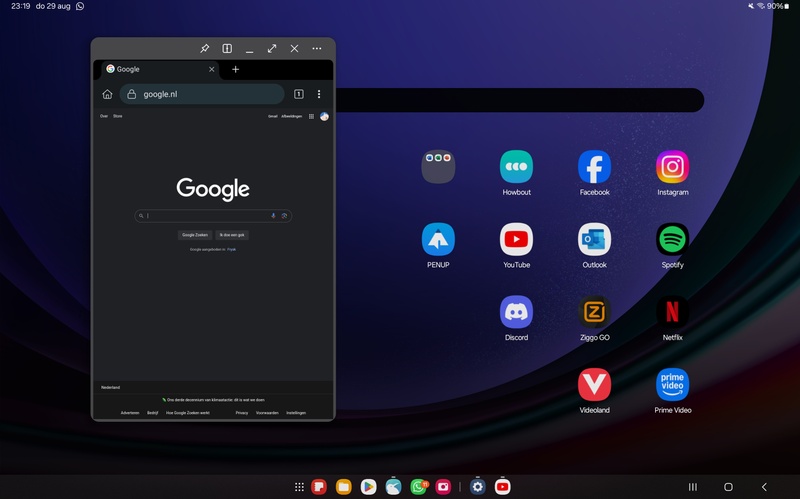800x499 pixels.
Task: Open WhatsApp from the taskbar
Action: 418,487
